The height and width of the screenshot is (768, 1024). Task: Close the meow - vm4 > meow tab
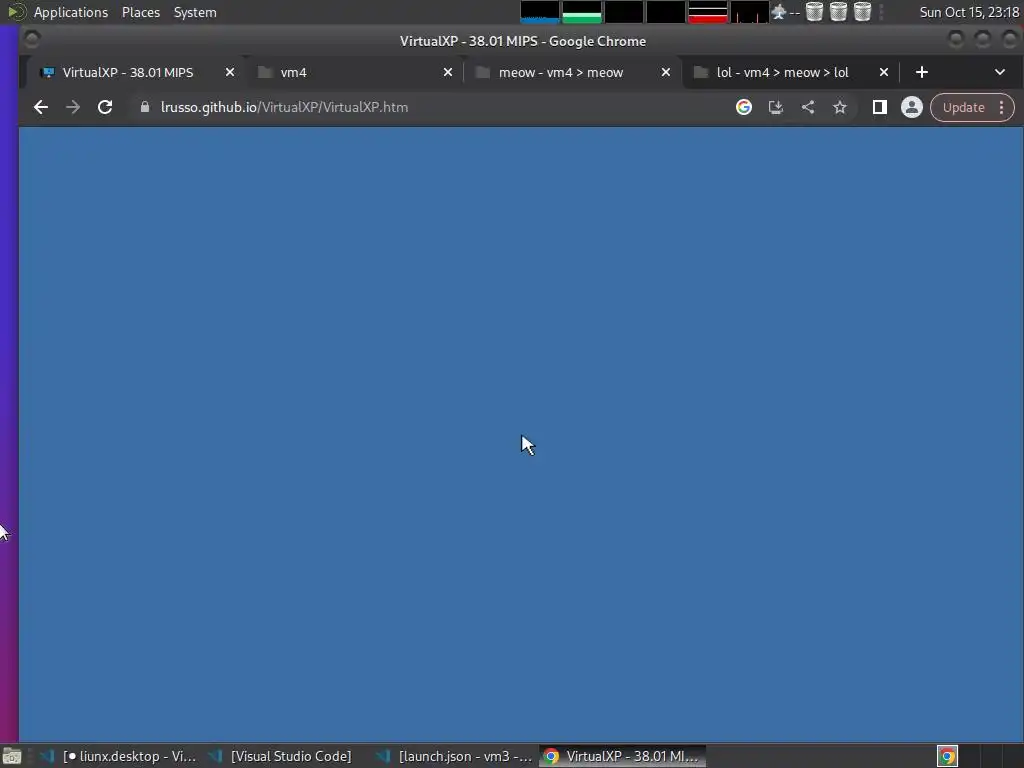(x=665, y=72)
